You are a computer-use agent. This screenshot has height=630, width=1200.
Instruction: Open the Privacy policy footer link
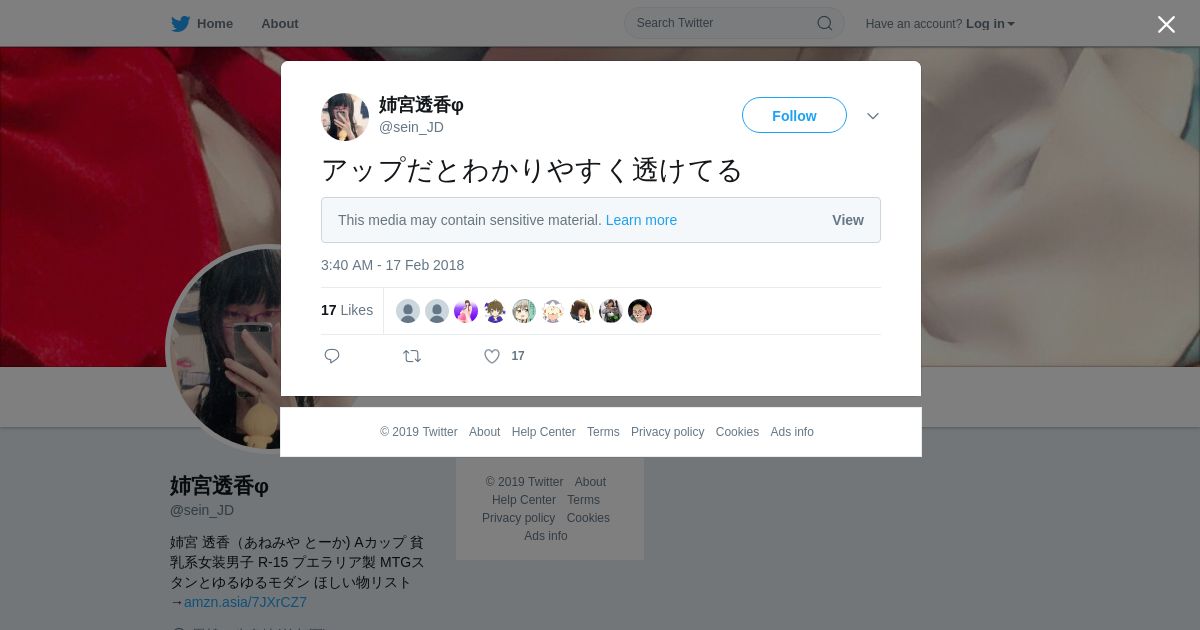(x=667, y=432)
